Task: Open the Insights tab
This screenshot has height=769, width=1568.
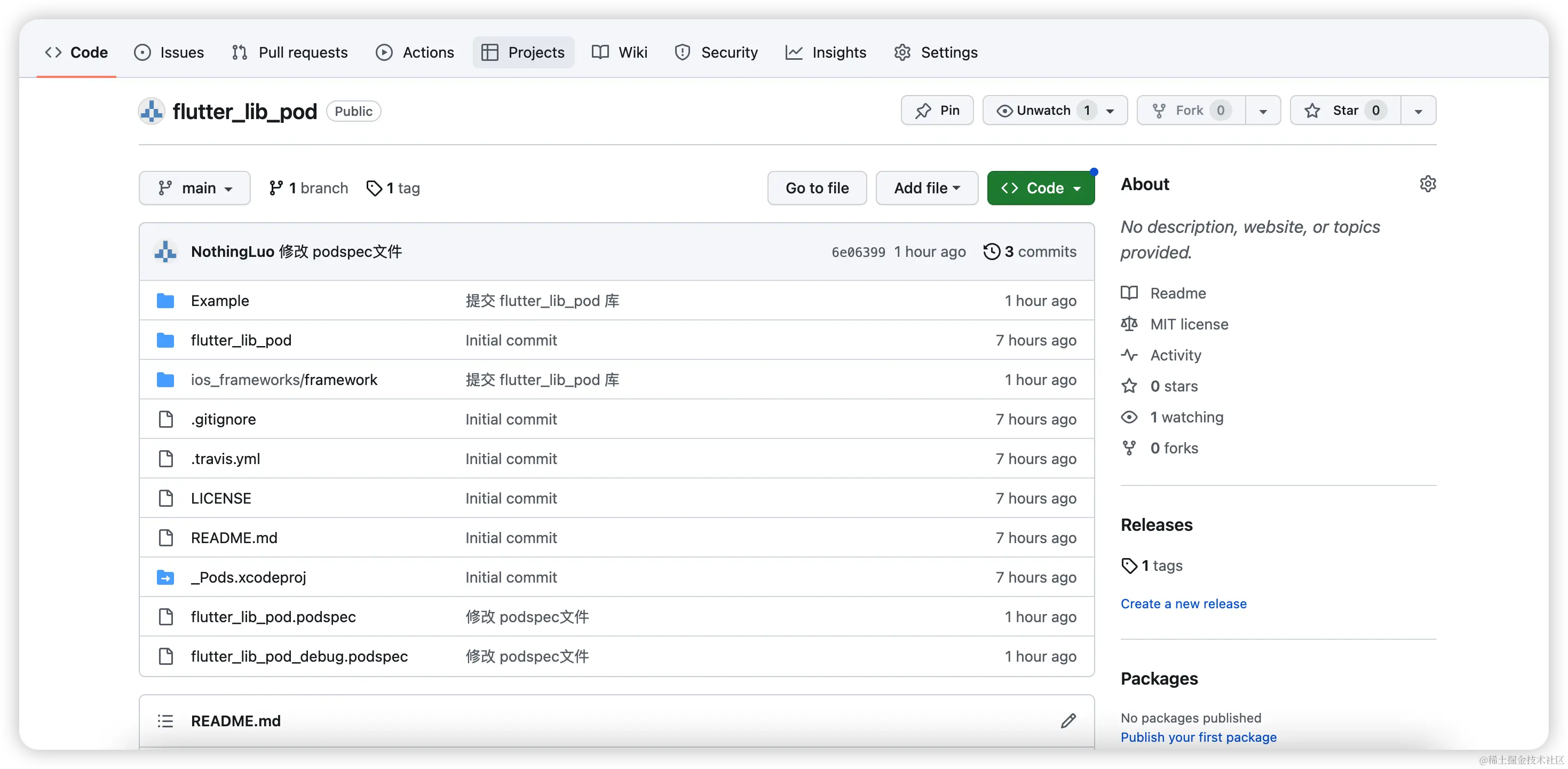Action: (826, 52)
